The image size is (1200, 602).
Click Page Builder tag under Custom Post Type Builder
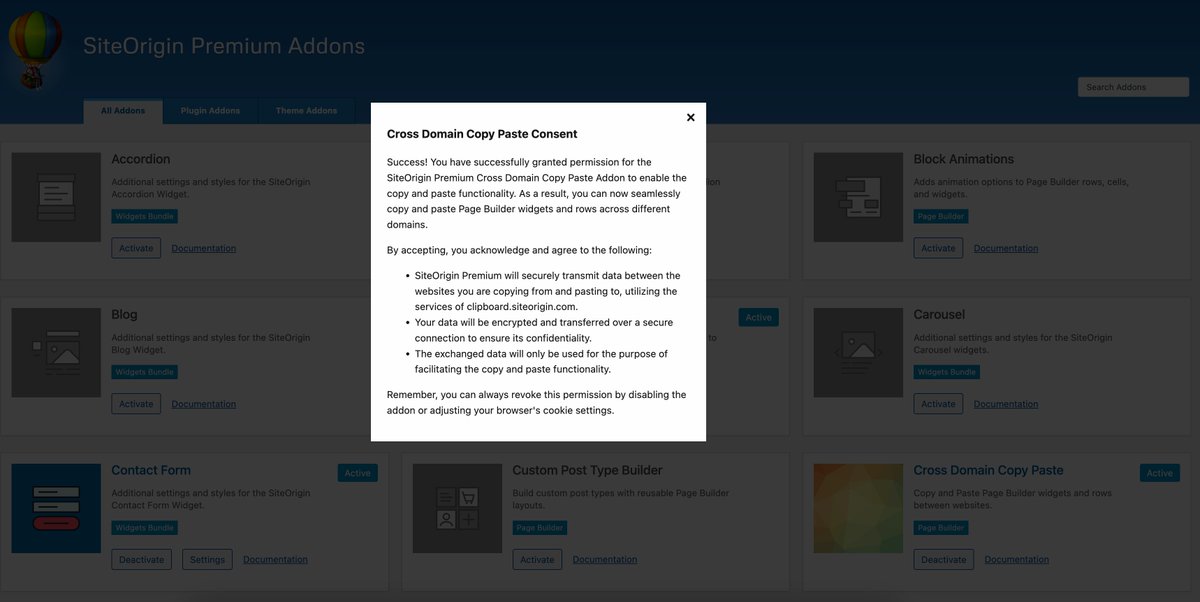pos(540,527)
